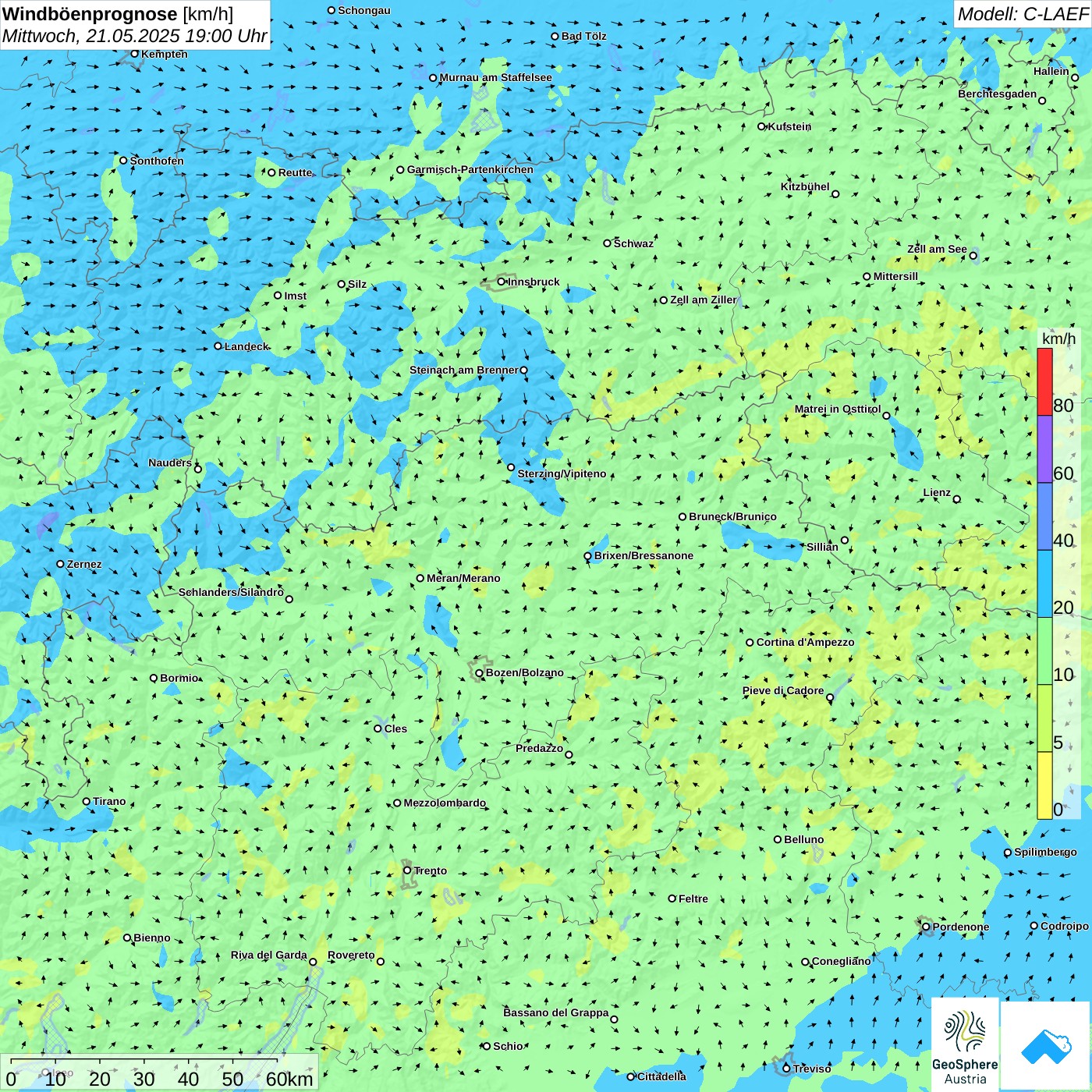Click the Zell am See marker
The width and height of the screenshot is (1092, 1092).
pyautogui.click(x=973, y=256)
